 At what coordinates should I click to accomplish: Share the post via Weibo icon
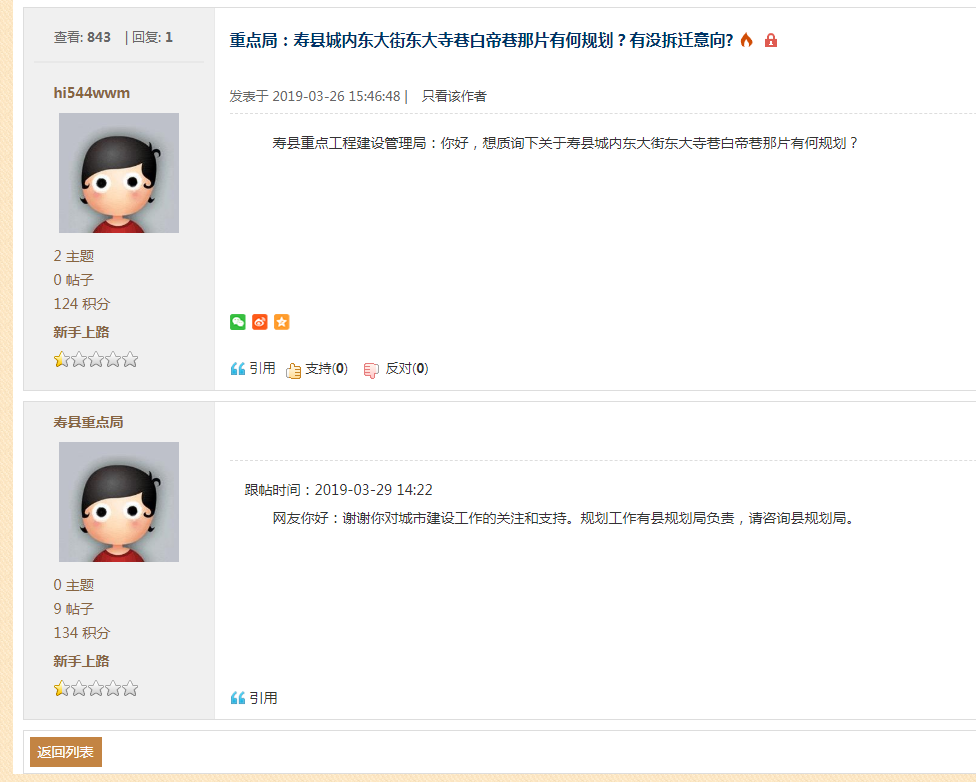coord(260,322)
